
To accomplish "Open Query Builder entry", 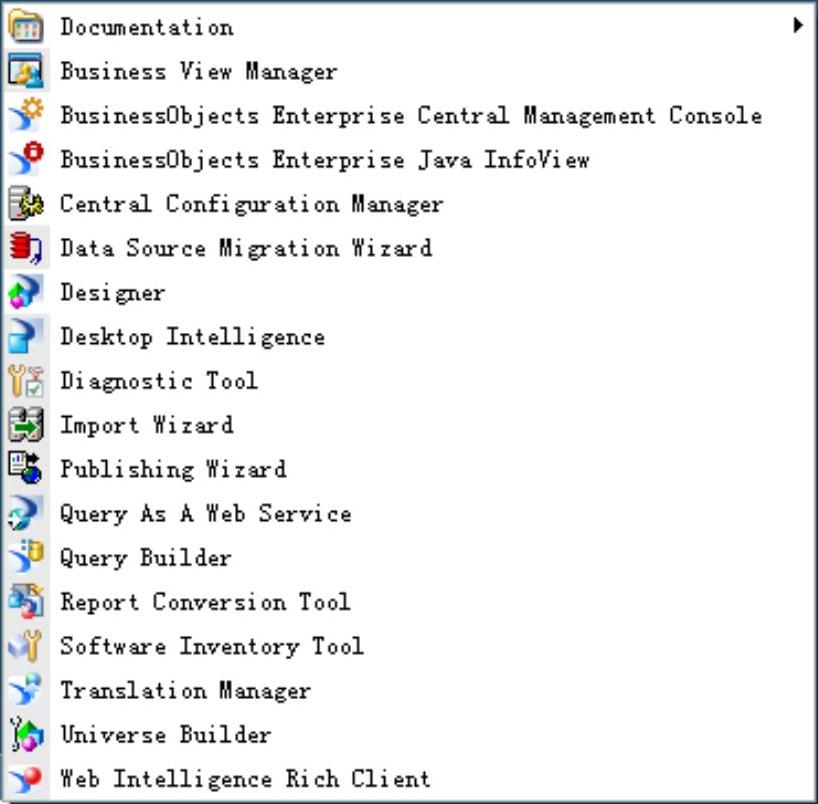I will 146,558.
